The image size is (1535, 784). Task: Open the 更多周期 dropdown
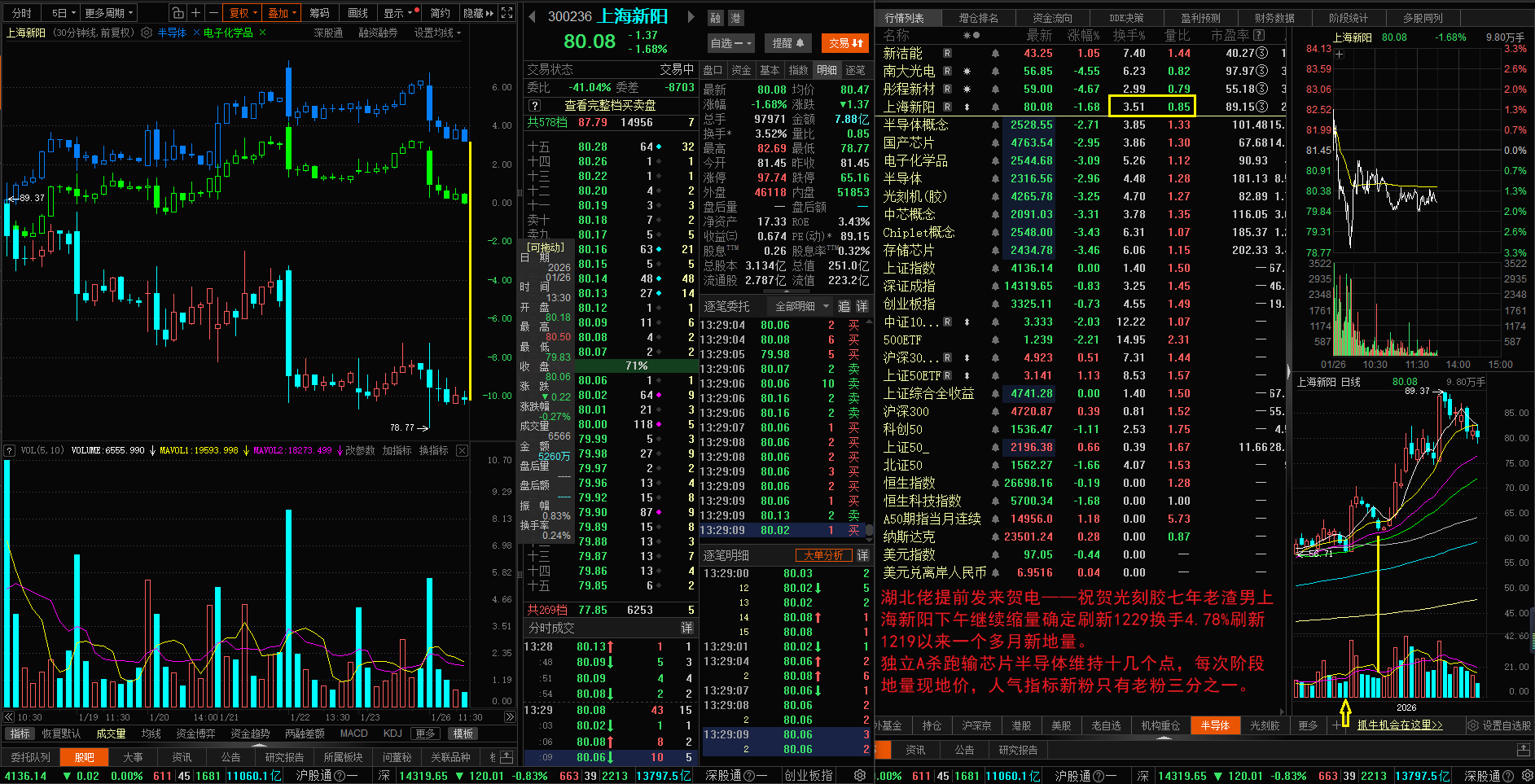[x=108, y=13]
